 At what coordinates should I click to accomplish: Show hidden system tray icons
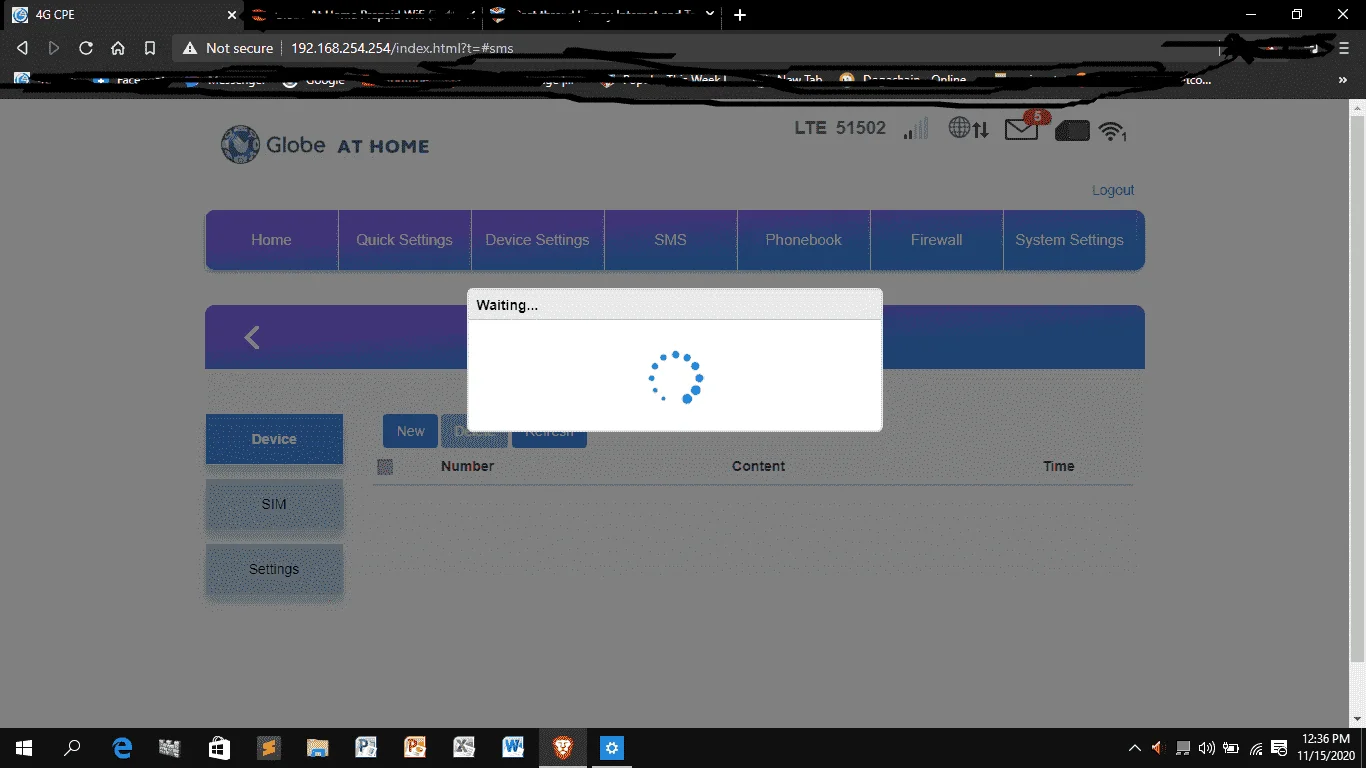tap(1134, 748)
